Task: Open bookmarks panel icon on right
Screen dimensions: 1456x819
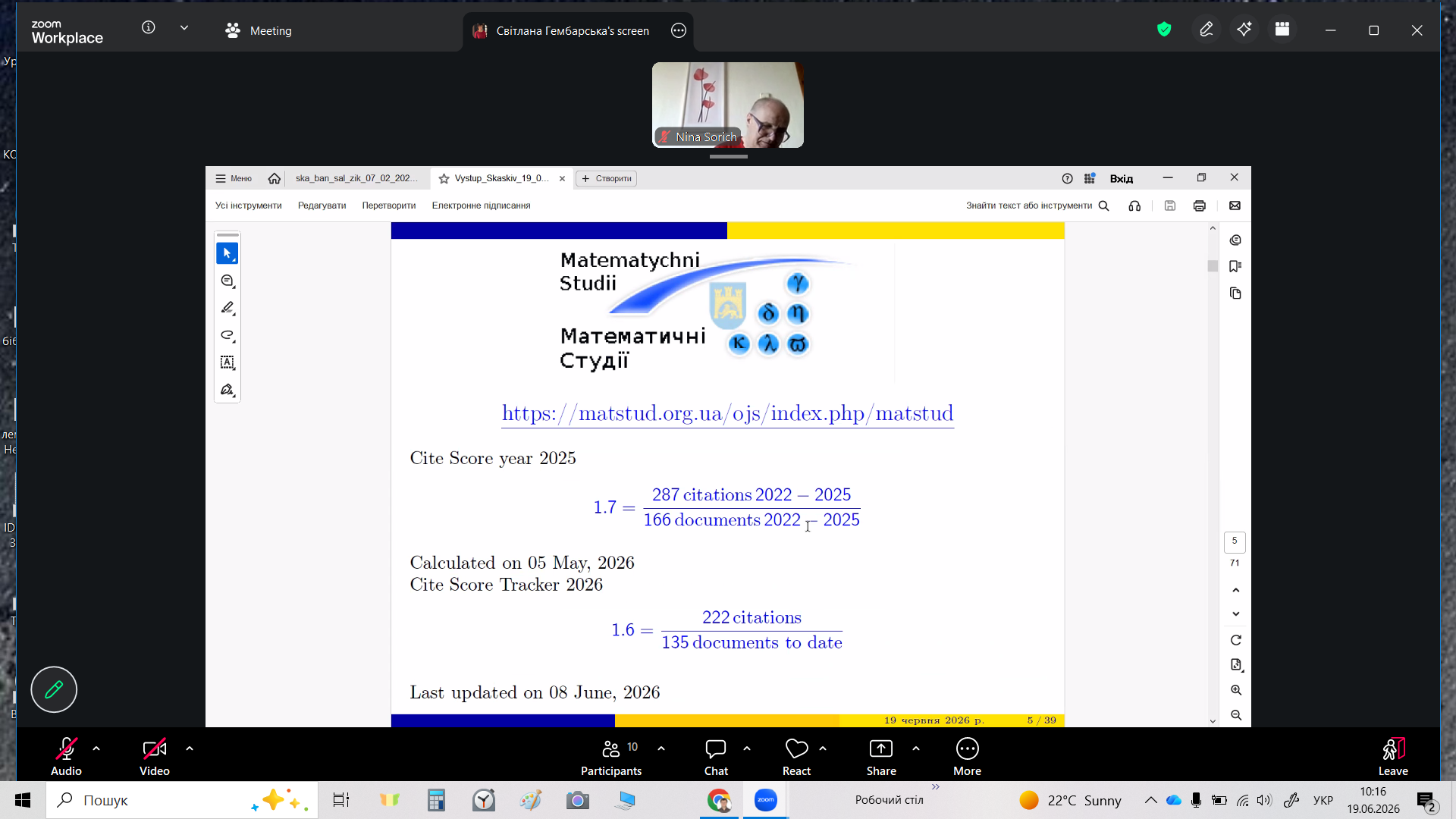Action: [x=1235, y=266]
